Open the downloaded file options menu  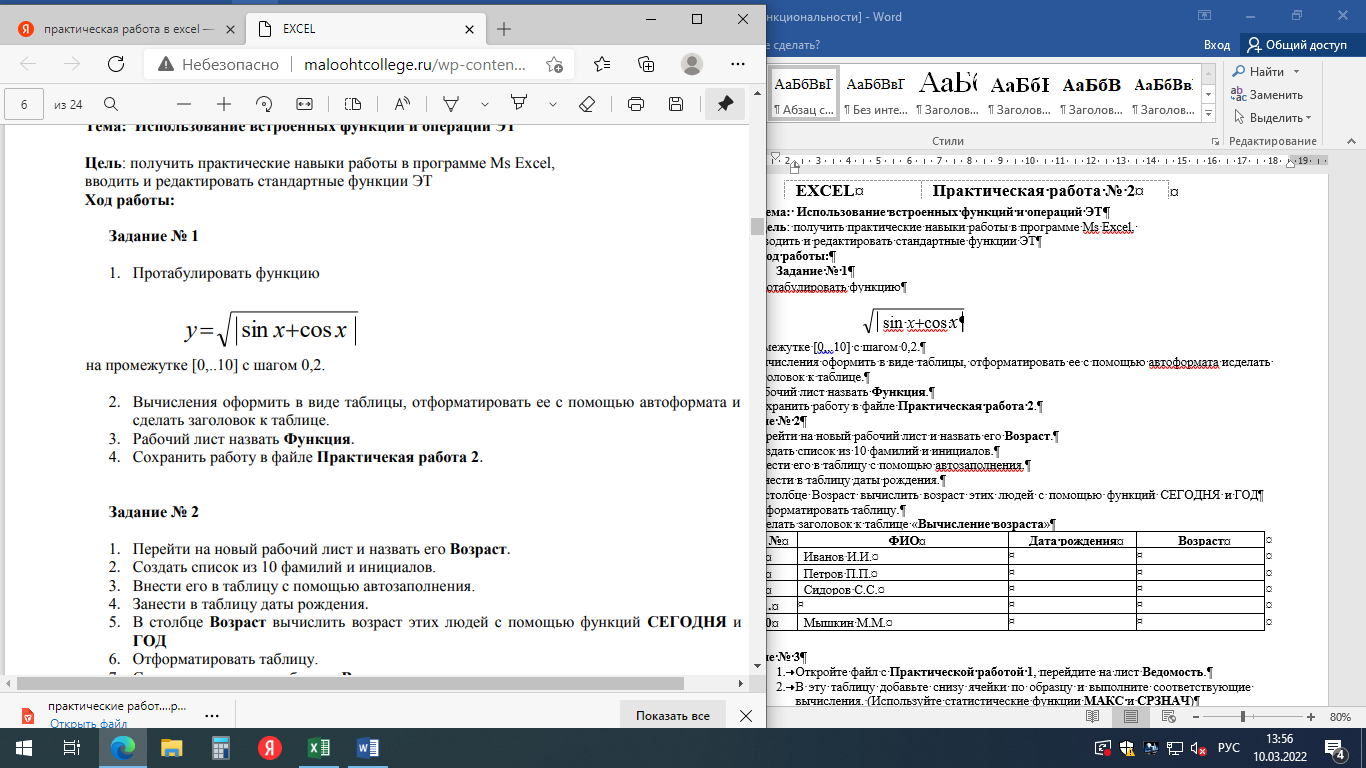[212, 716]
